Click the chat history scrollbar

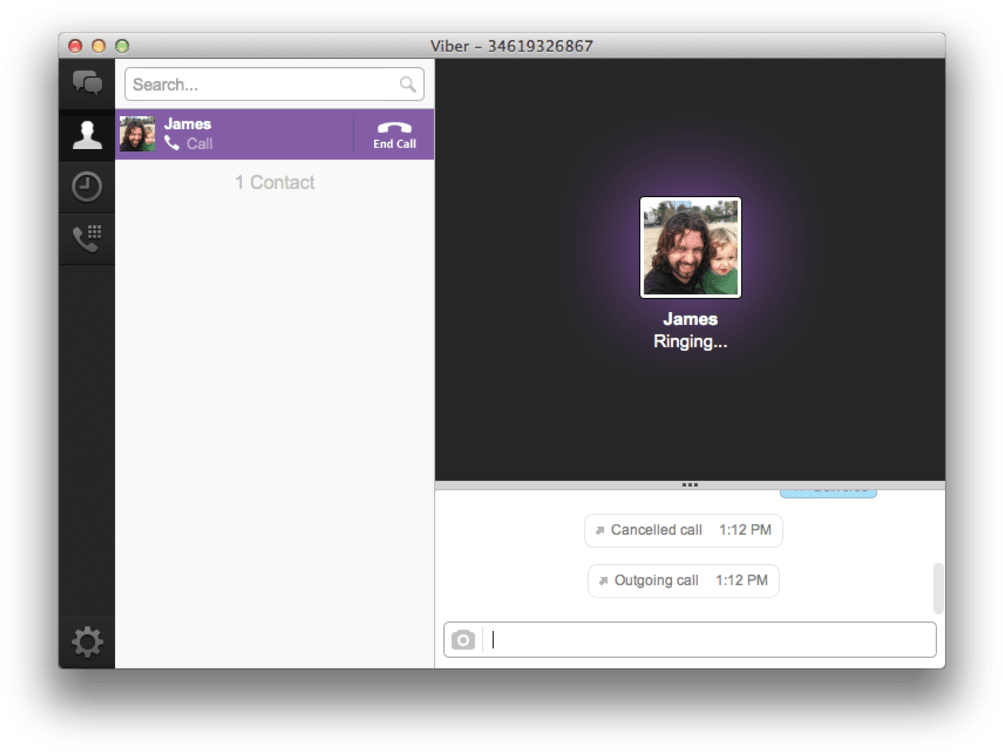tap(938, 588)
